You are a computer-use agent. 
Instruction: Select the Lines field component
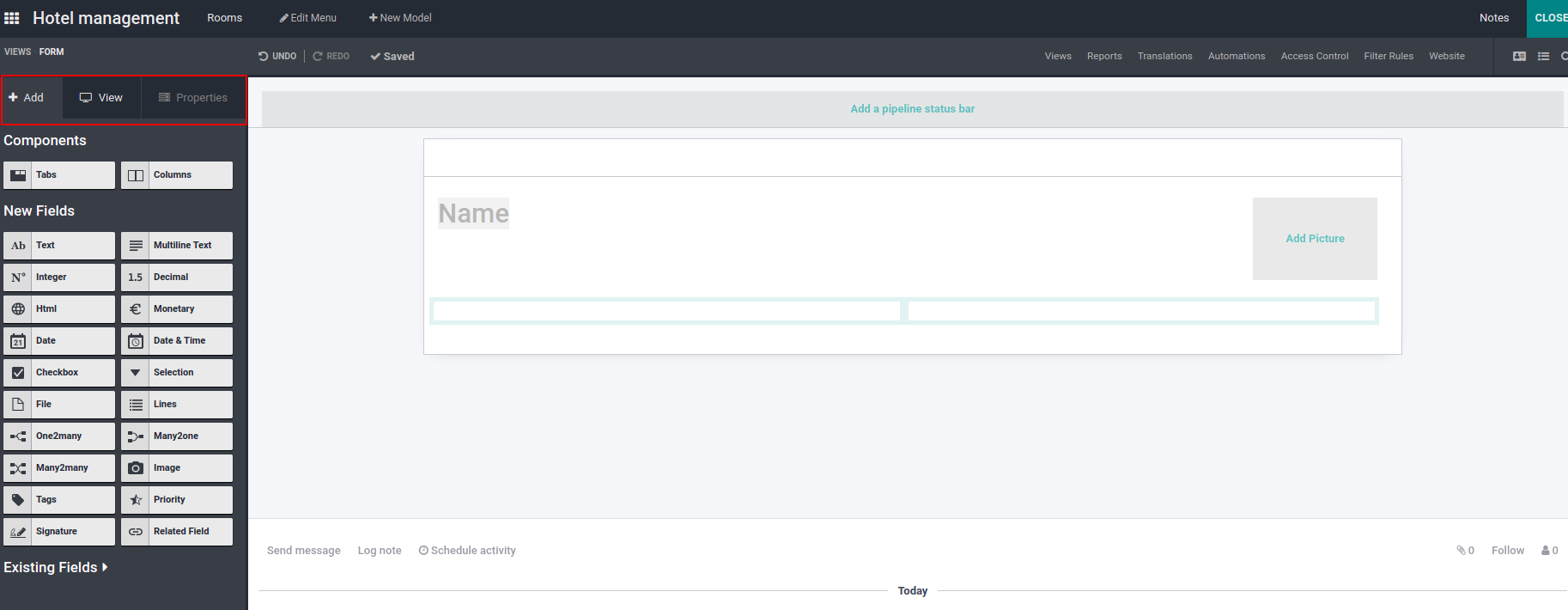[177, 405]
